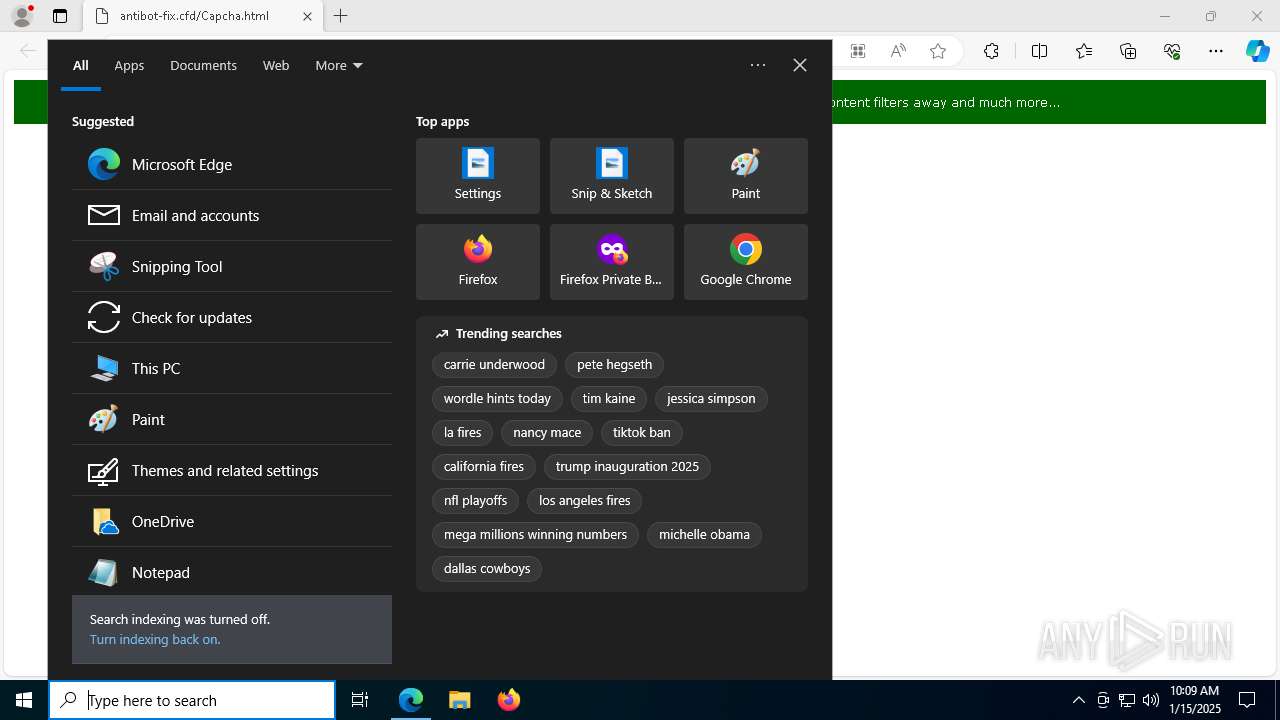Viewport: 1280px width, 720px height.
Task: Open a new Edge tab
Action: click(341, 16)
